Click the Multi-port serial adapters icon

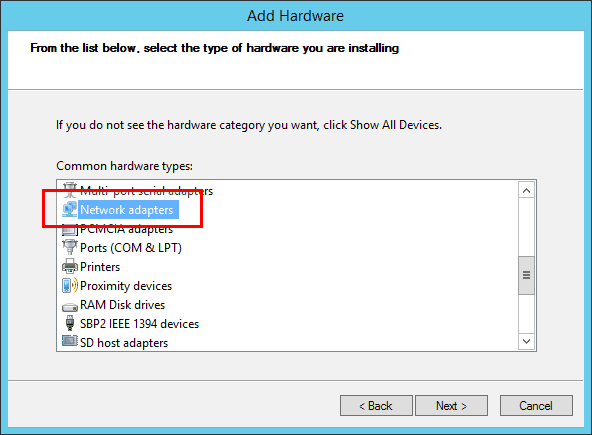point(69,190)
